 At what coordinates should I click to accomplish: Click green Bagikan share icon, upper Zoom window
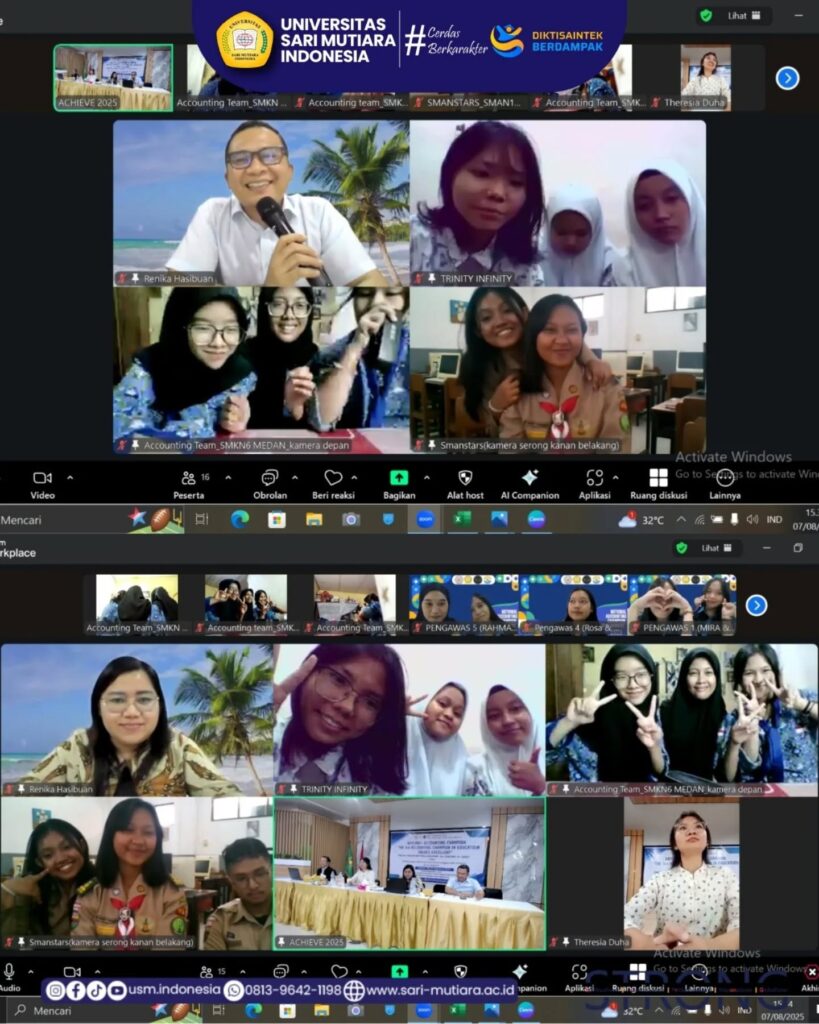(398, 477)
